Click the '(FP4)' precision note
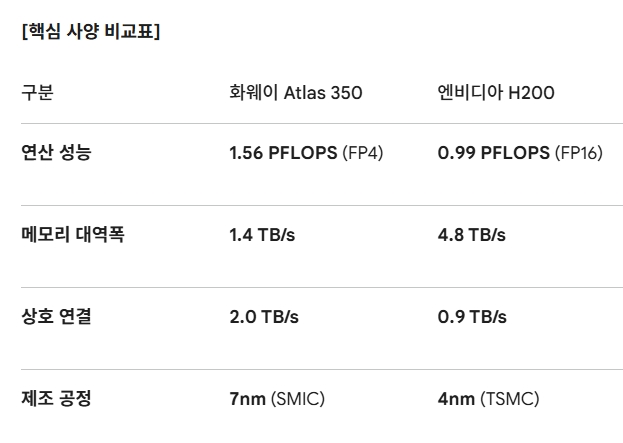Screen dimensions: 623x443 coord(363,153)
